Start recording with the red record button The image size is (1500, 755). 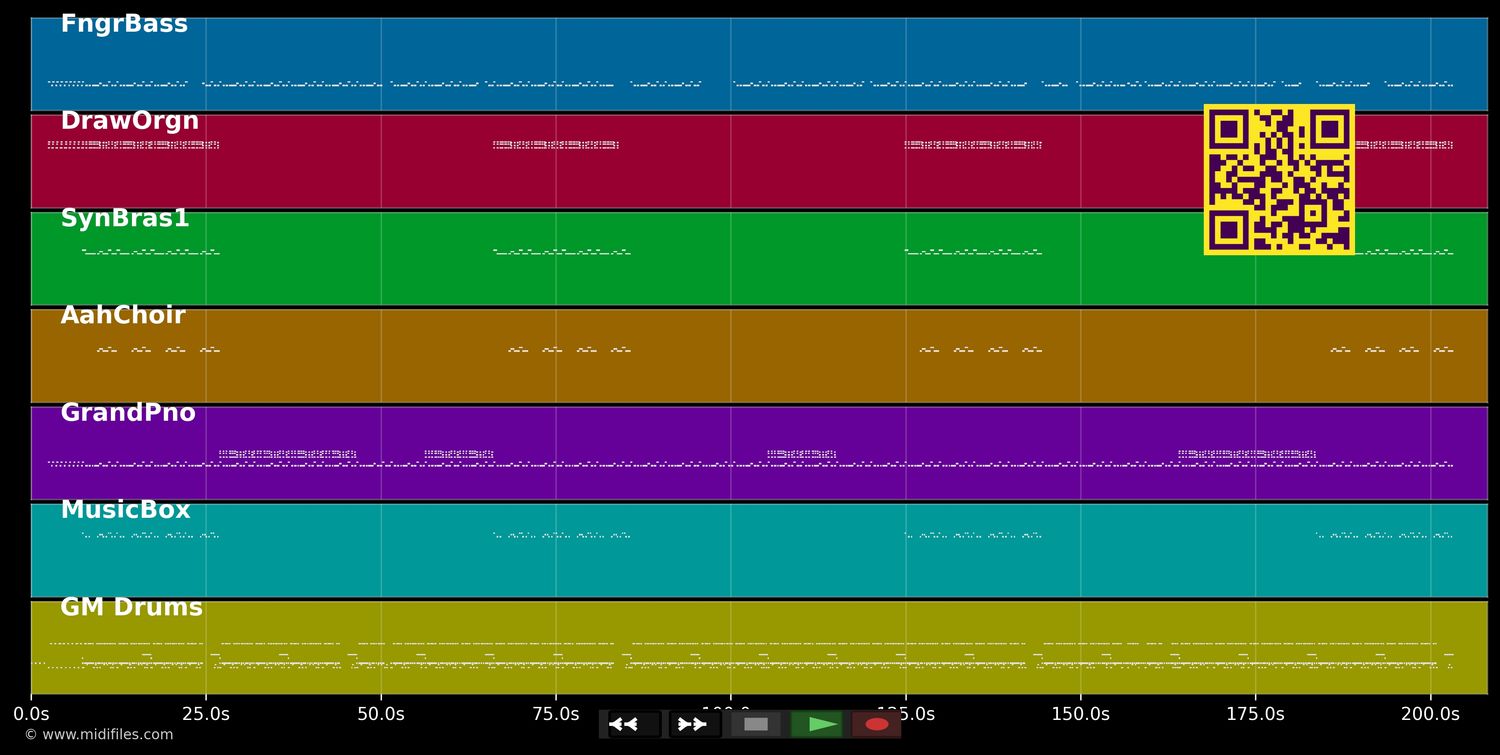click(877, 724)
